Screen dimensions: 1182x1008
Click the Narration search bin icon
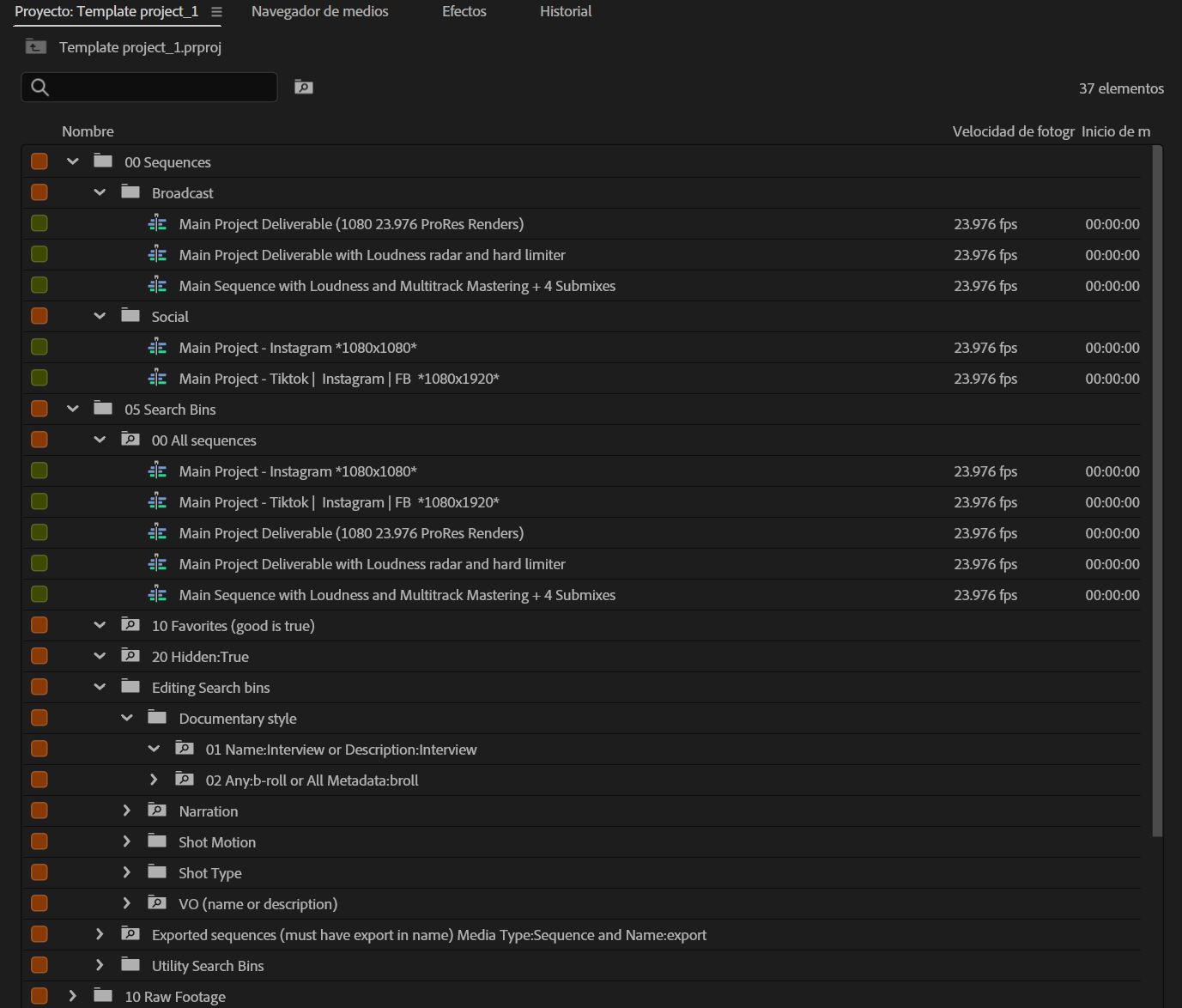coord(157,810)
